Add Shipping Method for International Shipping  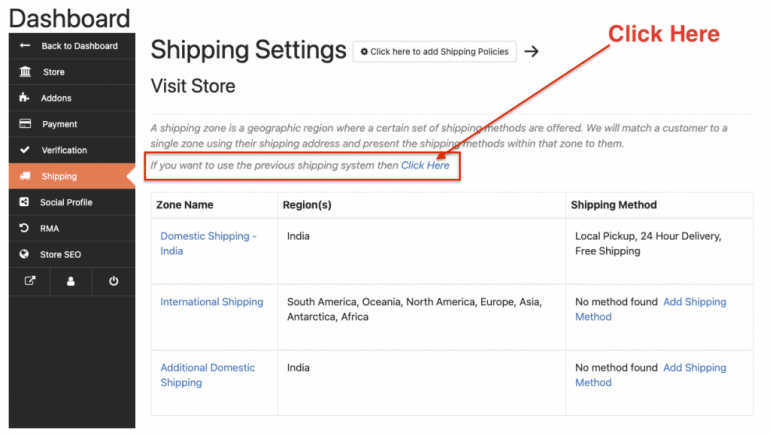(651, 309)
